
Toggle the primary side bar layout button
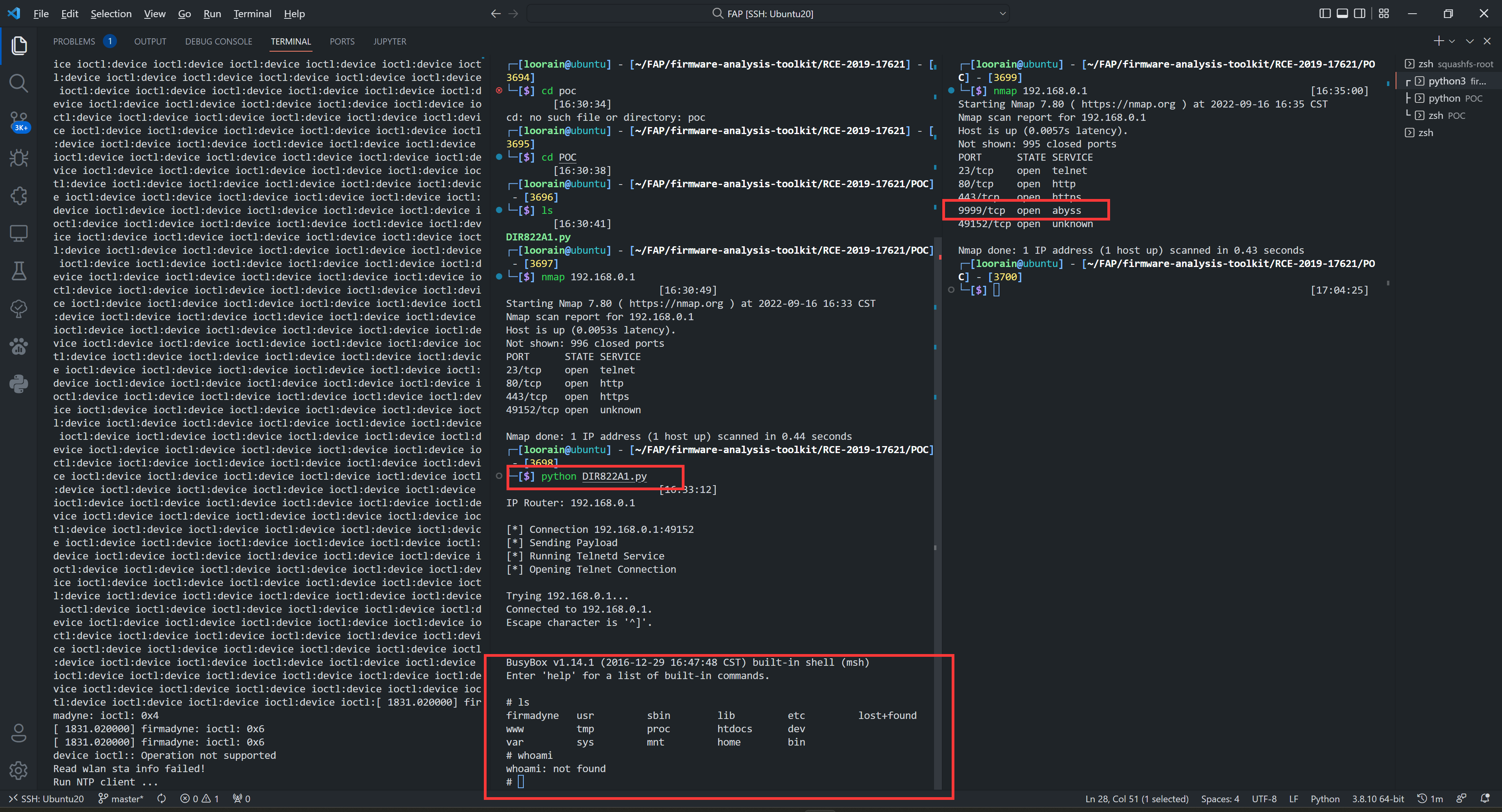(x=1325, y=13)
